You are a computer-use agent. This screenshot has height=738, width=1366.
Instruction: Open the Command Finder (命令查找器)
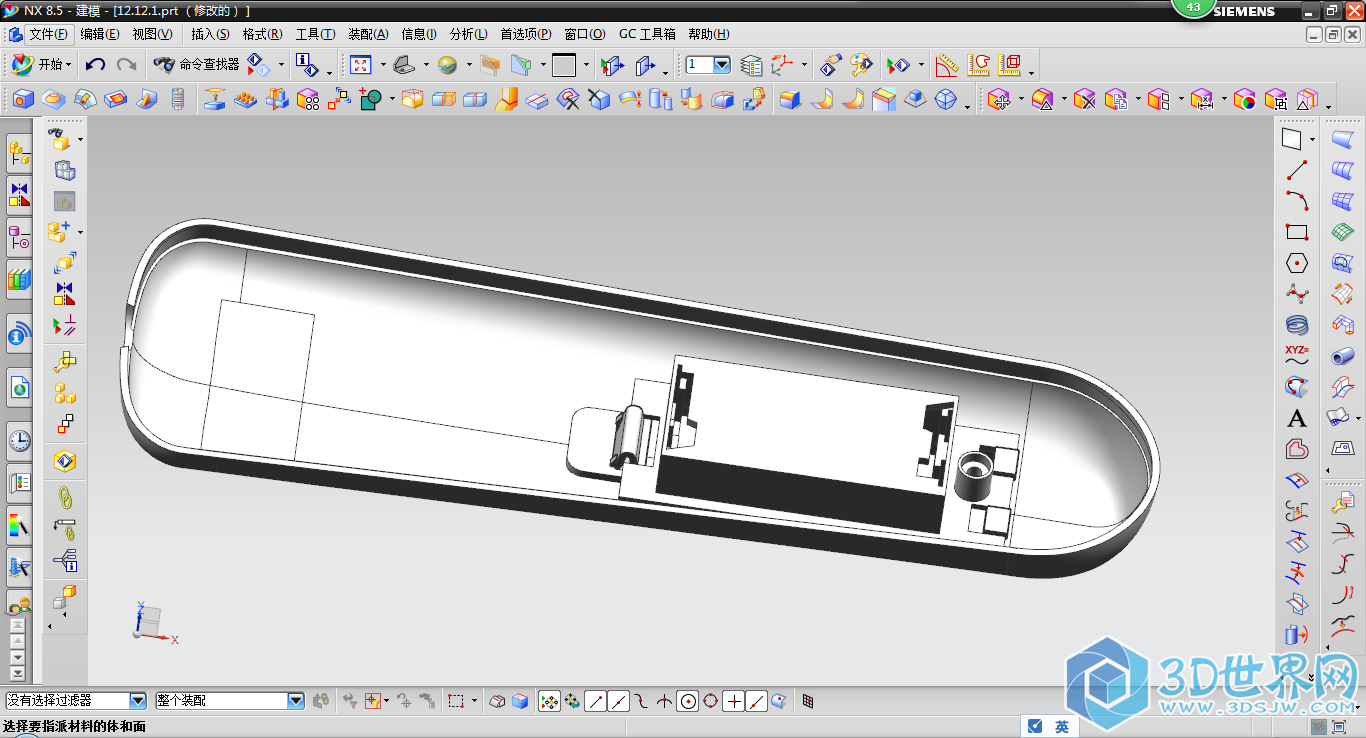click(x=197, y=65)
